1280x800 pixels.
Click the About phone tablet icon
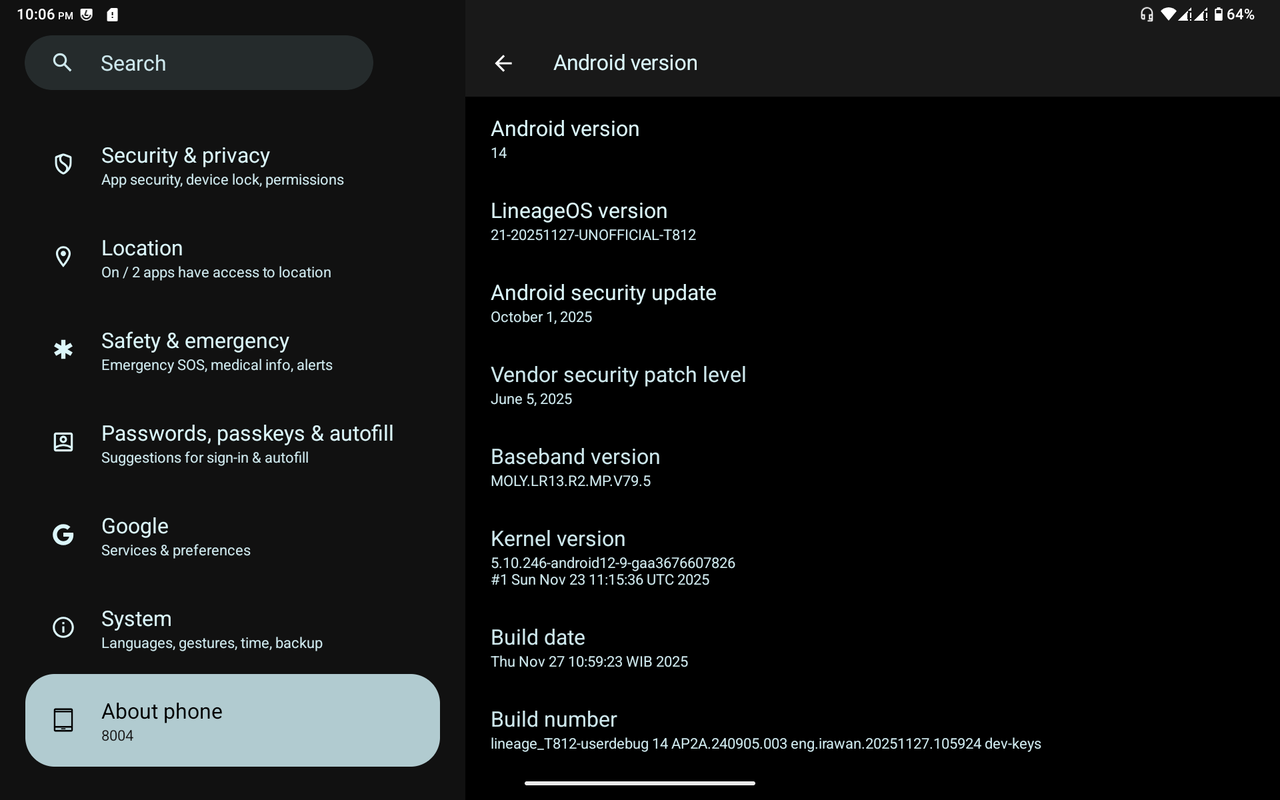(x=63, y=720)
